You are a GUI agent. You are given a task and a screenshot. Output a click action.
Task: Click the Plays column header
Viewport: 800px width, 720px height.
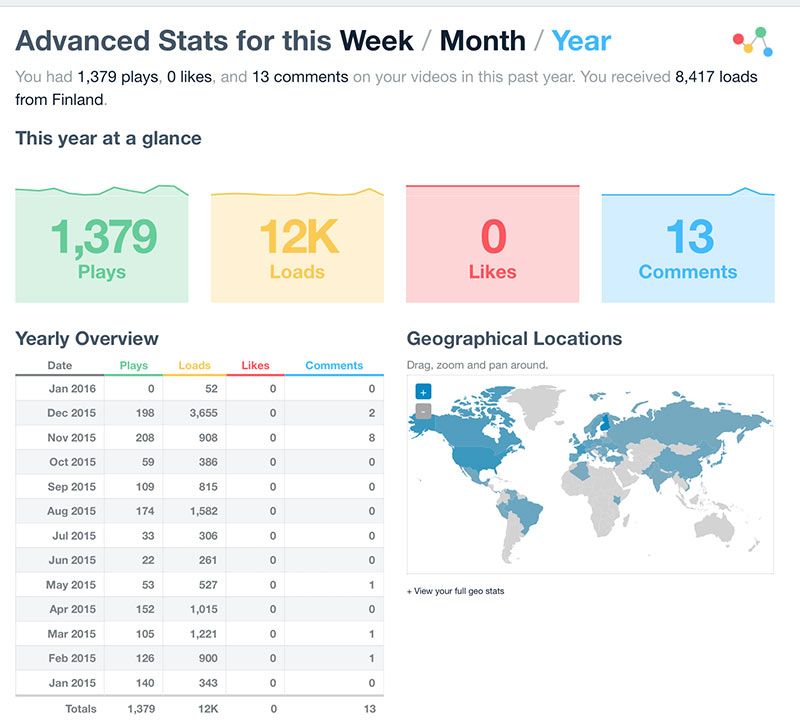(133, 366)
